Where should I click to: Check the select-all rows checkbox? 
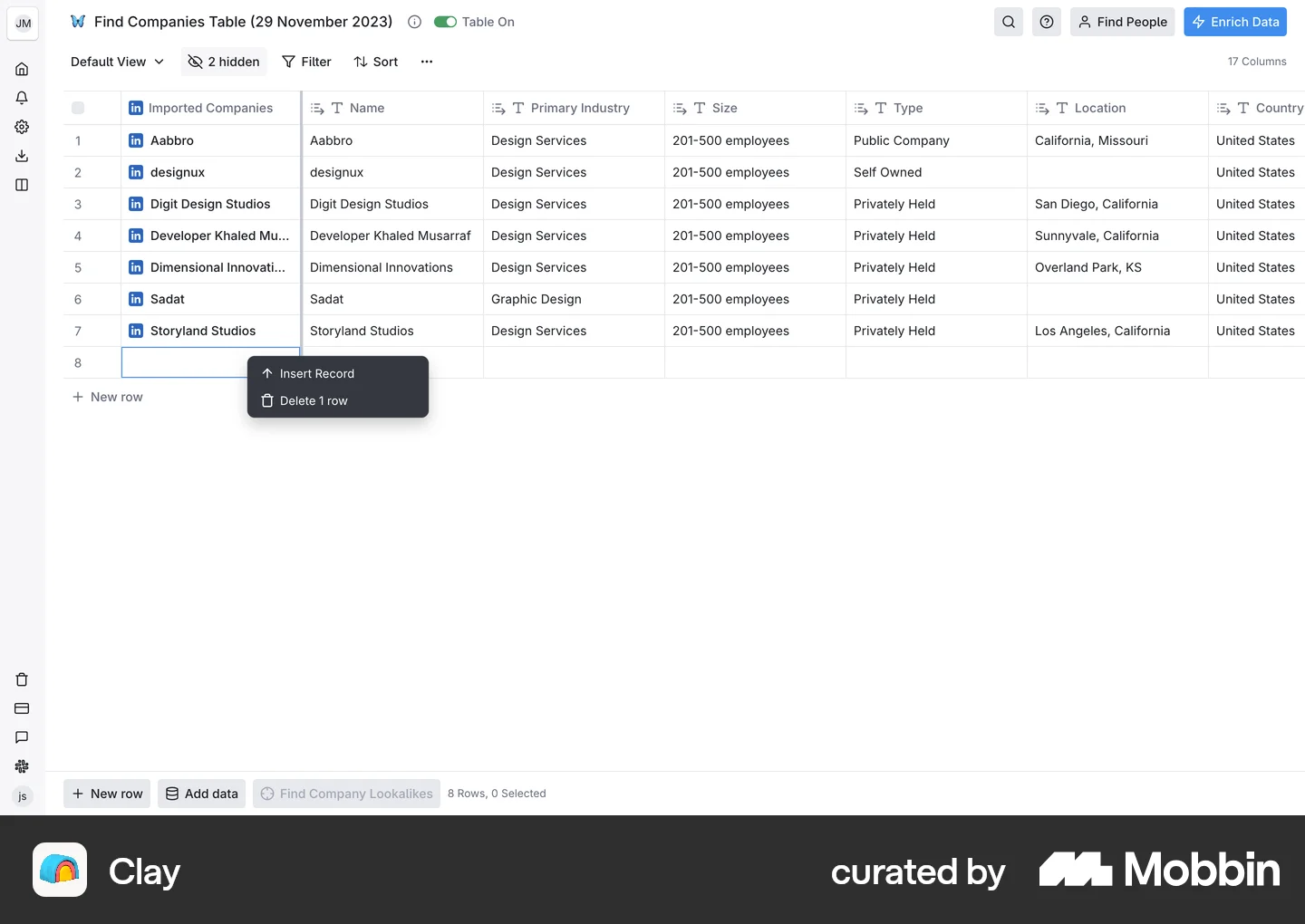[x=78, y=108]
